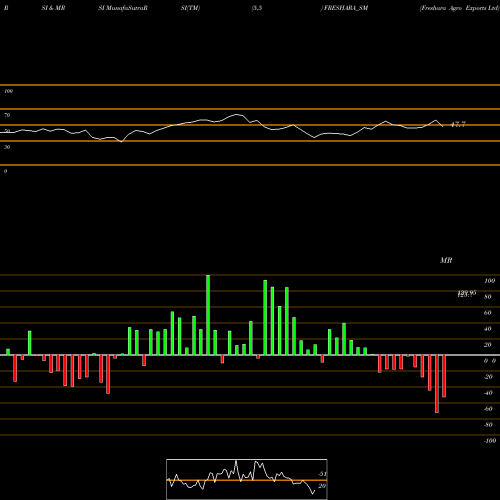Click the RSI axis label '70'
Image resolution: width=500 pixels, height=500 pixels.
click(x=7, y=115)
